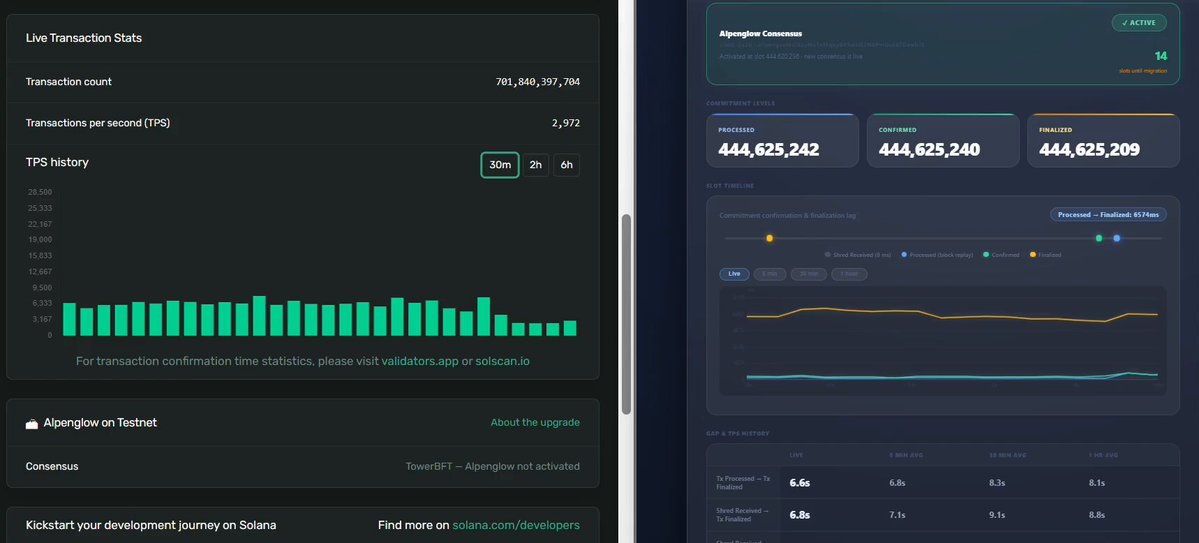Click the 8.3s table value
Screen dimensions: 1199x543
[x=997, y=483]
